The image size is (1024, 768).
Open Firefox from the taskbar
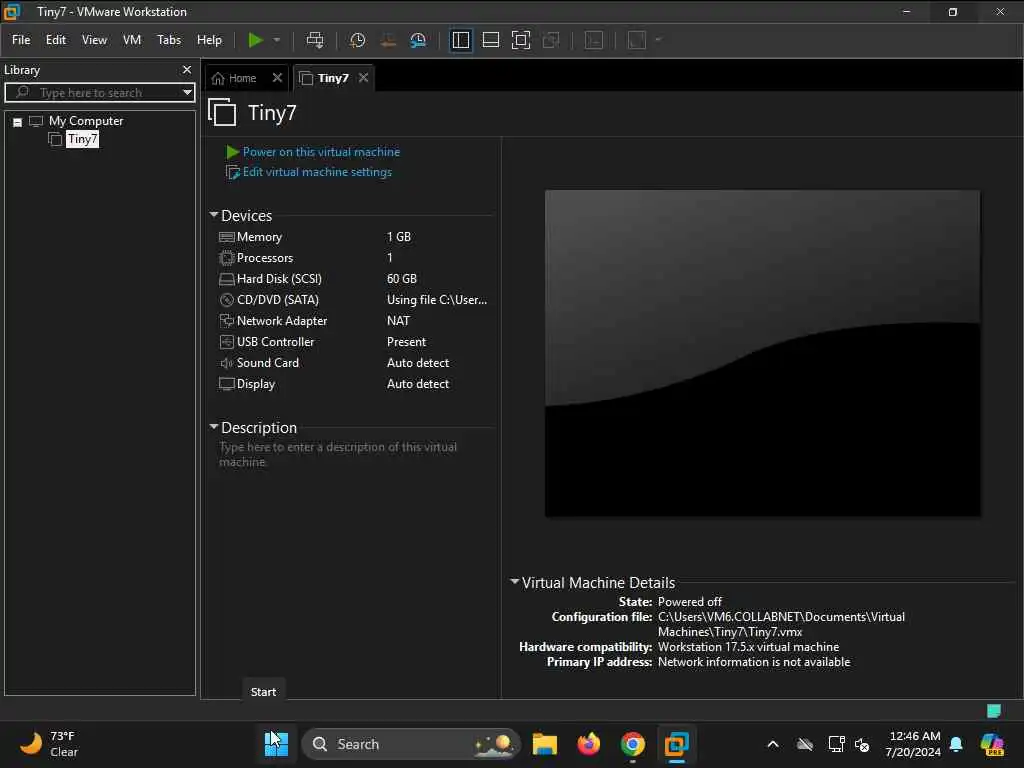tap(588, 744)
